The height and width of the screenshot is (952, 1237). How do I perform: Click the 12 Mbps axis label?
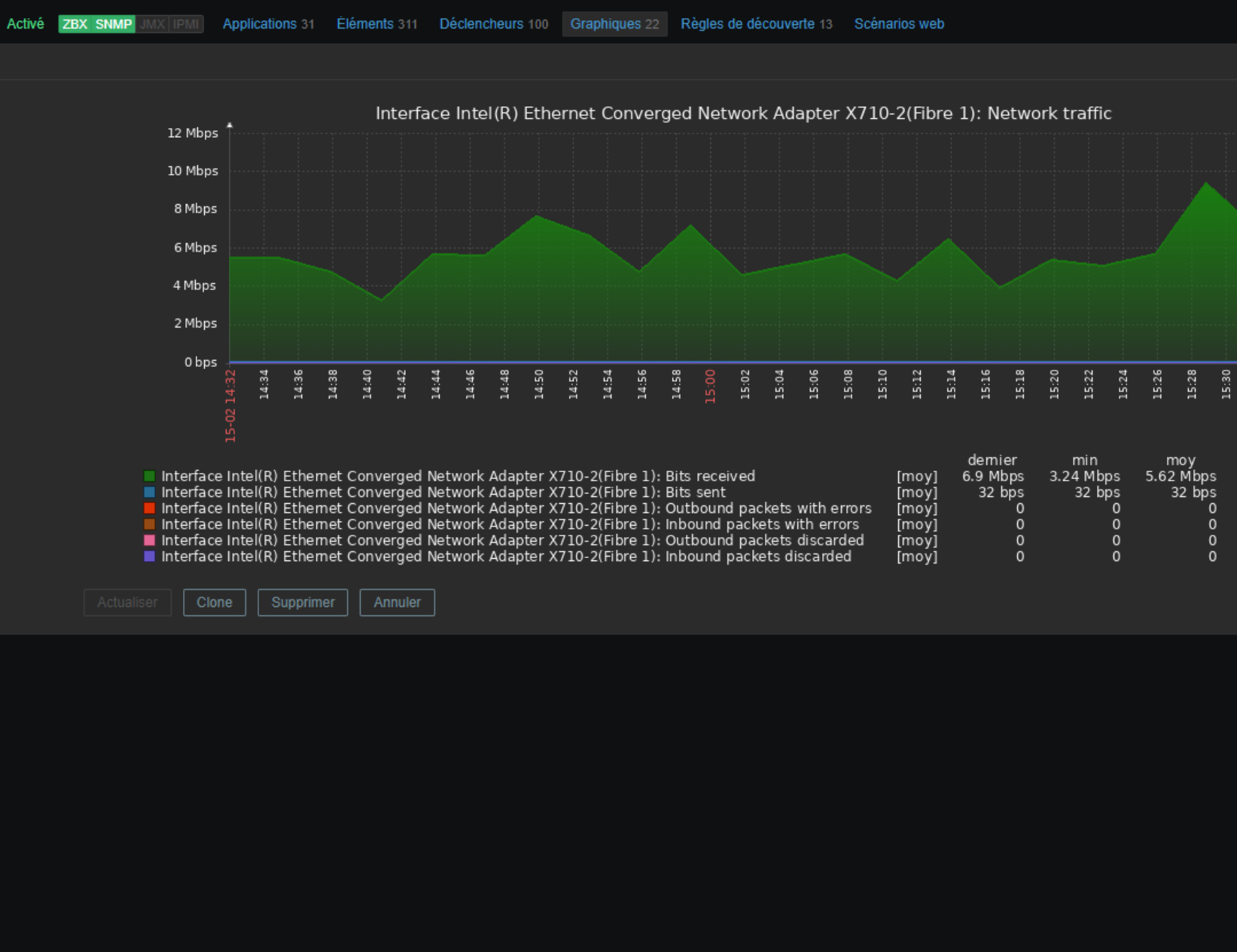[192, 133]
